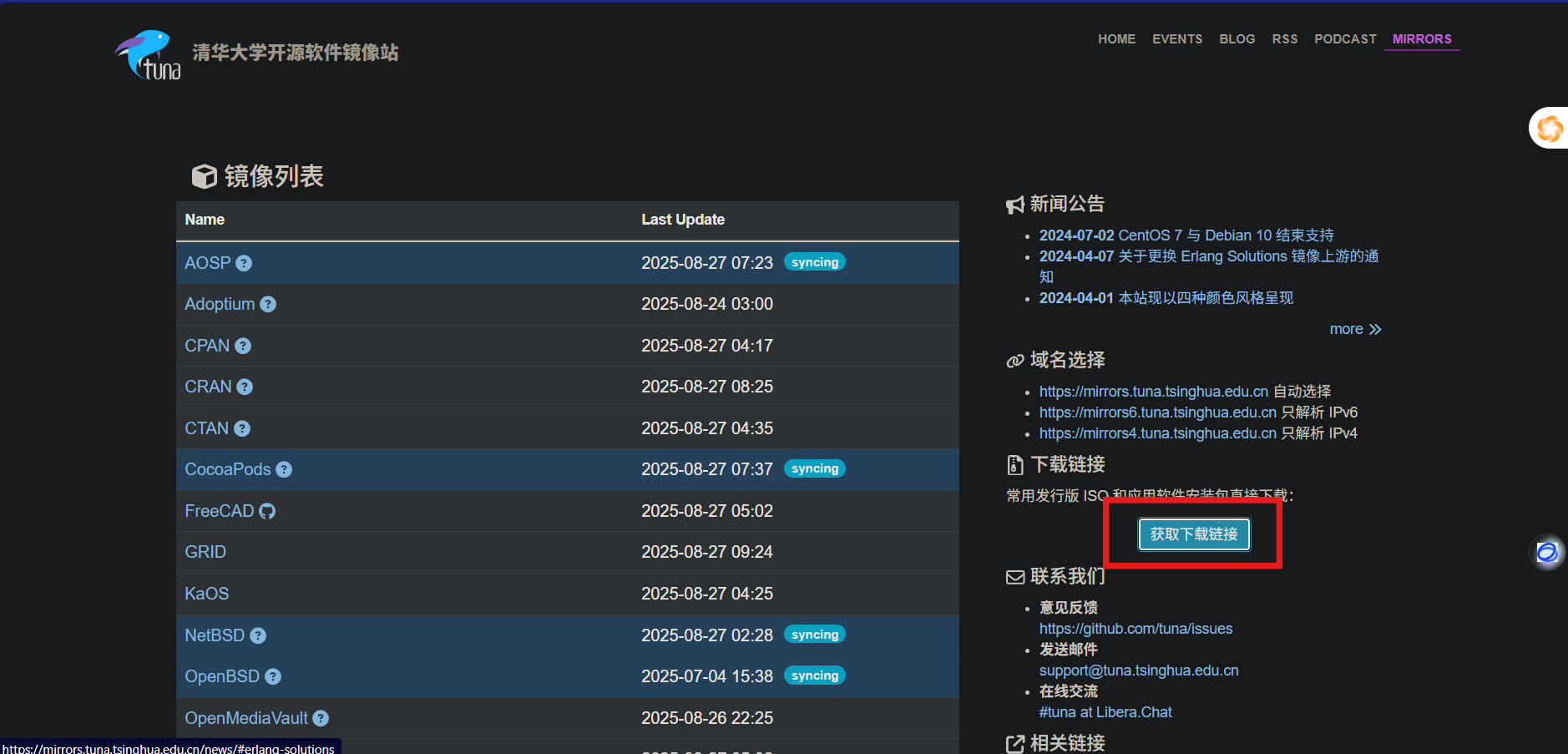The height and width of the screenshot is (754, 1568).
Task: Open mirrors6 IPv6-only domain link
Action: pos(1158,412)
